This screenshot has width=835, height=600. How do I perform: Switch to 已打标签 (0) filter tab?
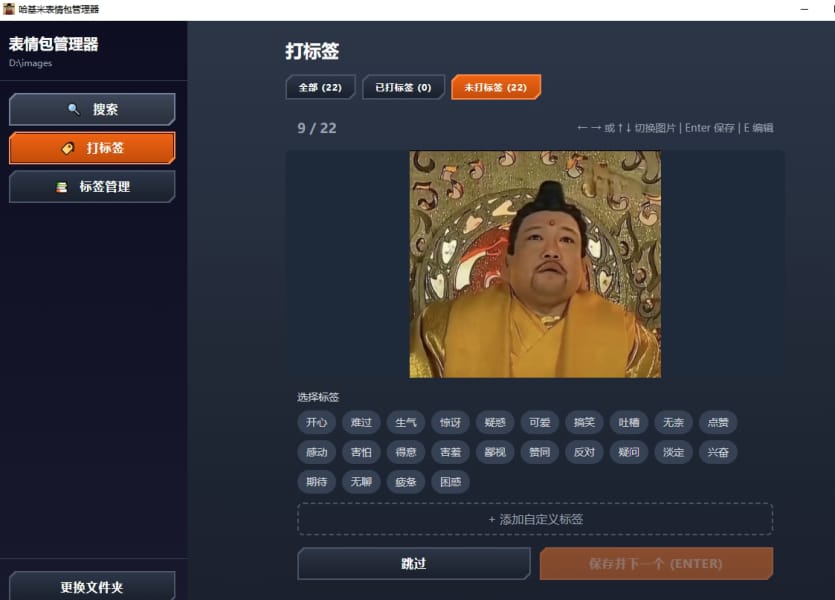tap(403, 87)
